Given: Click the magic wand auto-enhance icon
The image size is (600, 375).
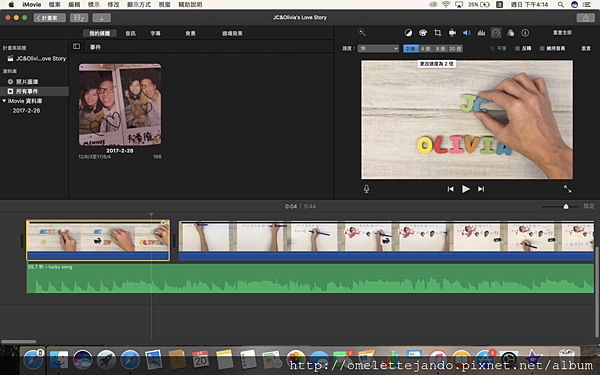Looking at the screenshot, I should (x=362, y=33).
